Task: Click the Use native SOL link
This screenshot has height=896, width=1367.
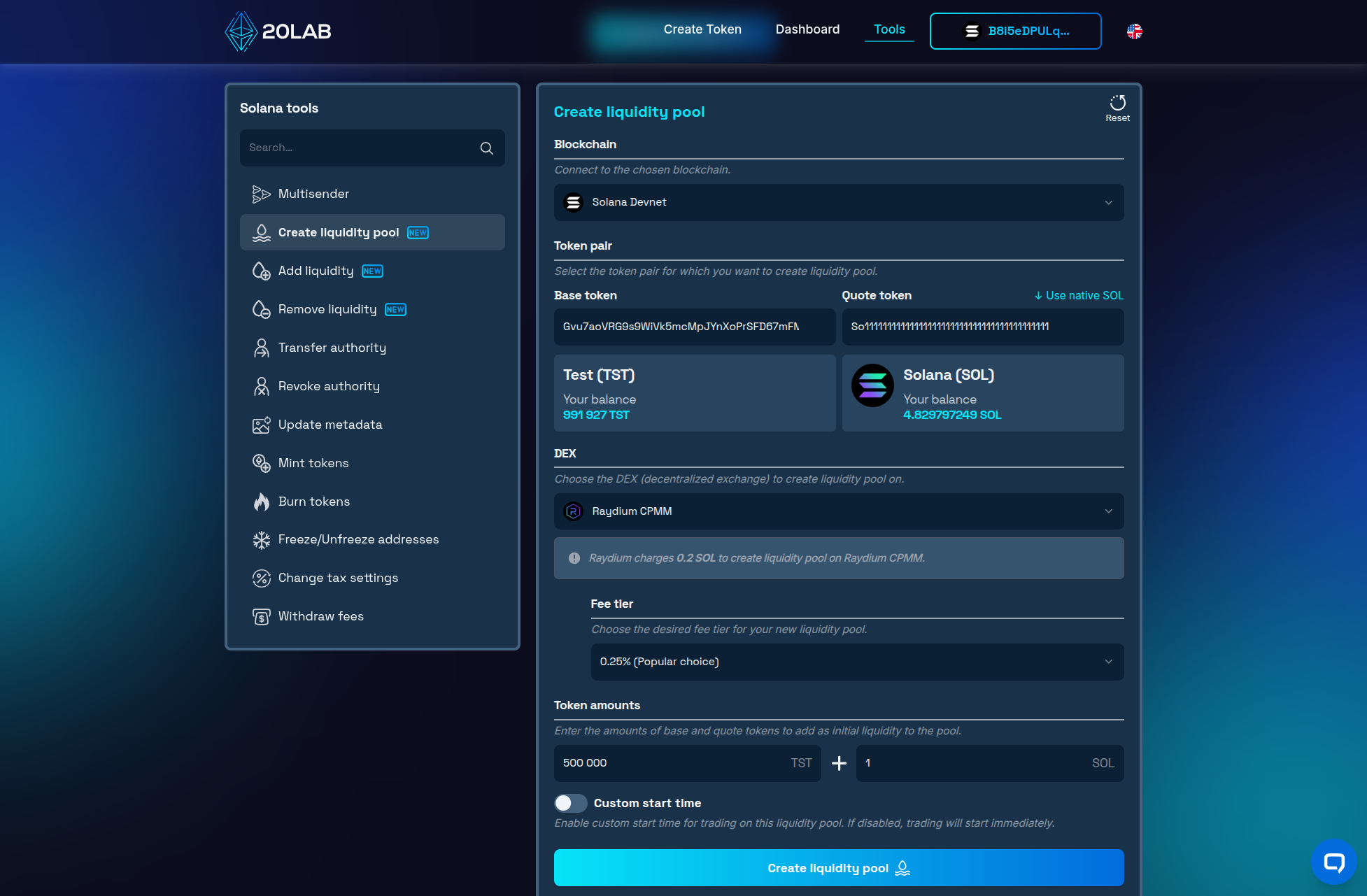Action: [x=1078, y=296]
